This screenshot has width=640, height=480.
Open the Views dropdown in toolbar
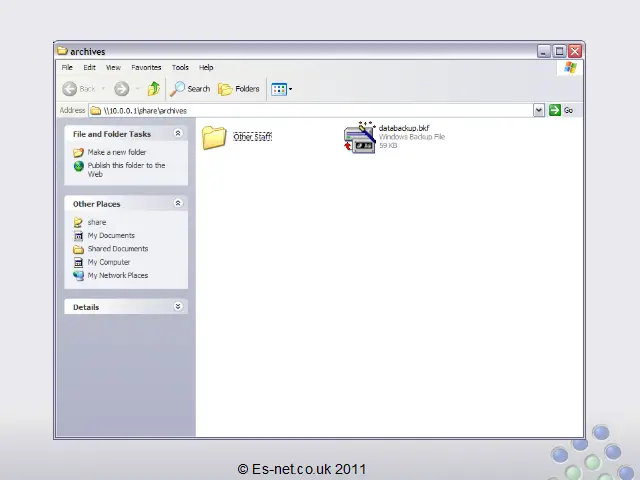pos(281,89)
